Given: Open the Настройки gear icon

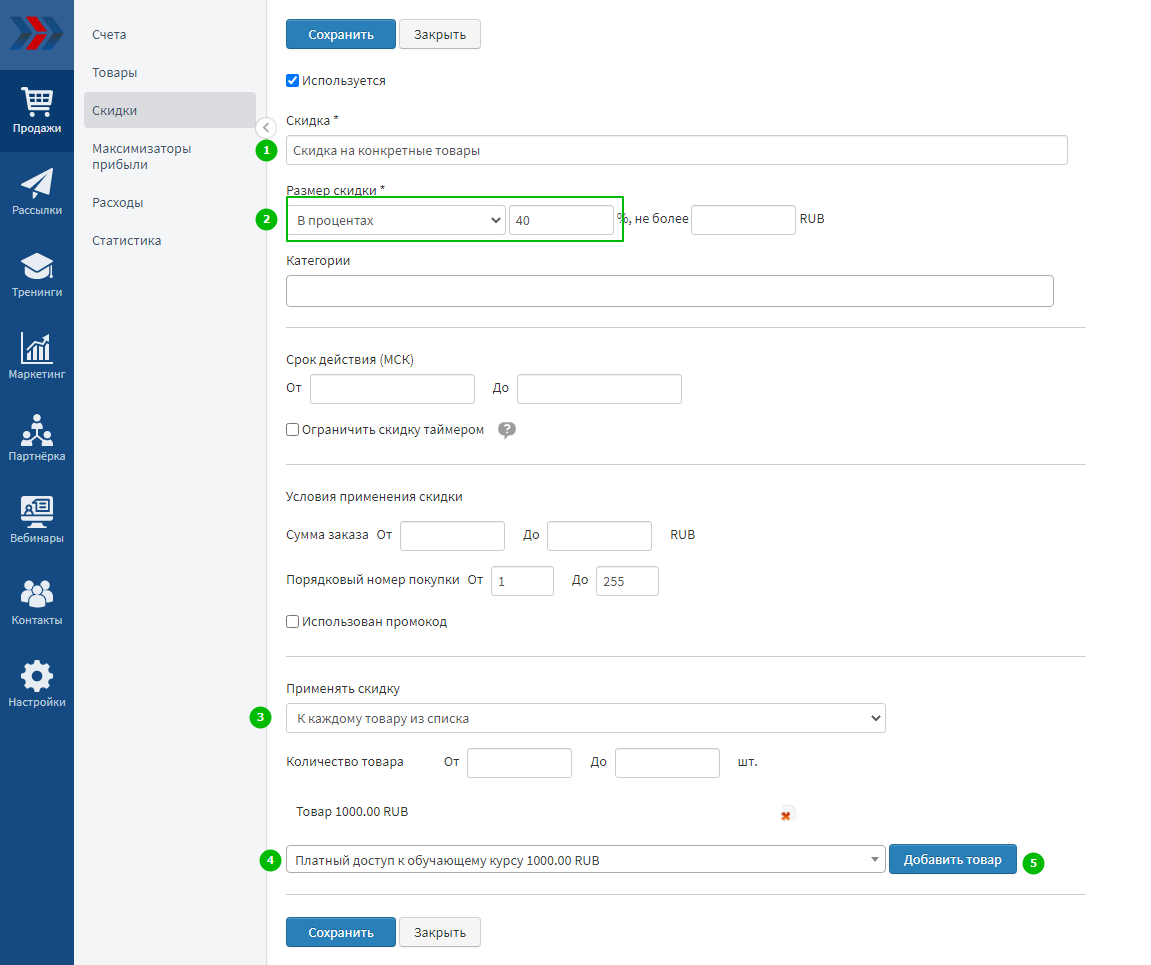Looking at the screenshot, I should click(x=37, y=684).
